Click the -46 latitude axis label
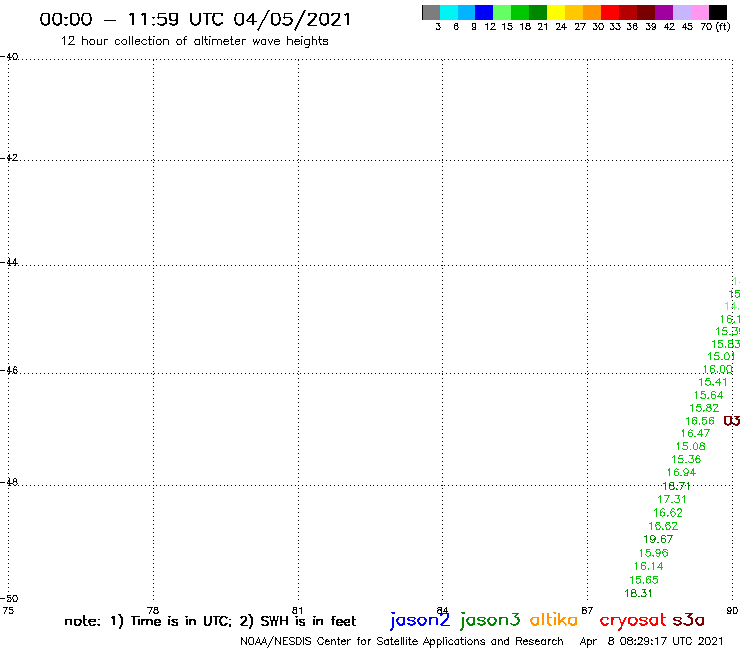This screenshot has height=650, width=740. 9,370
